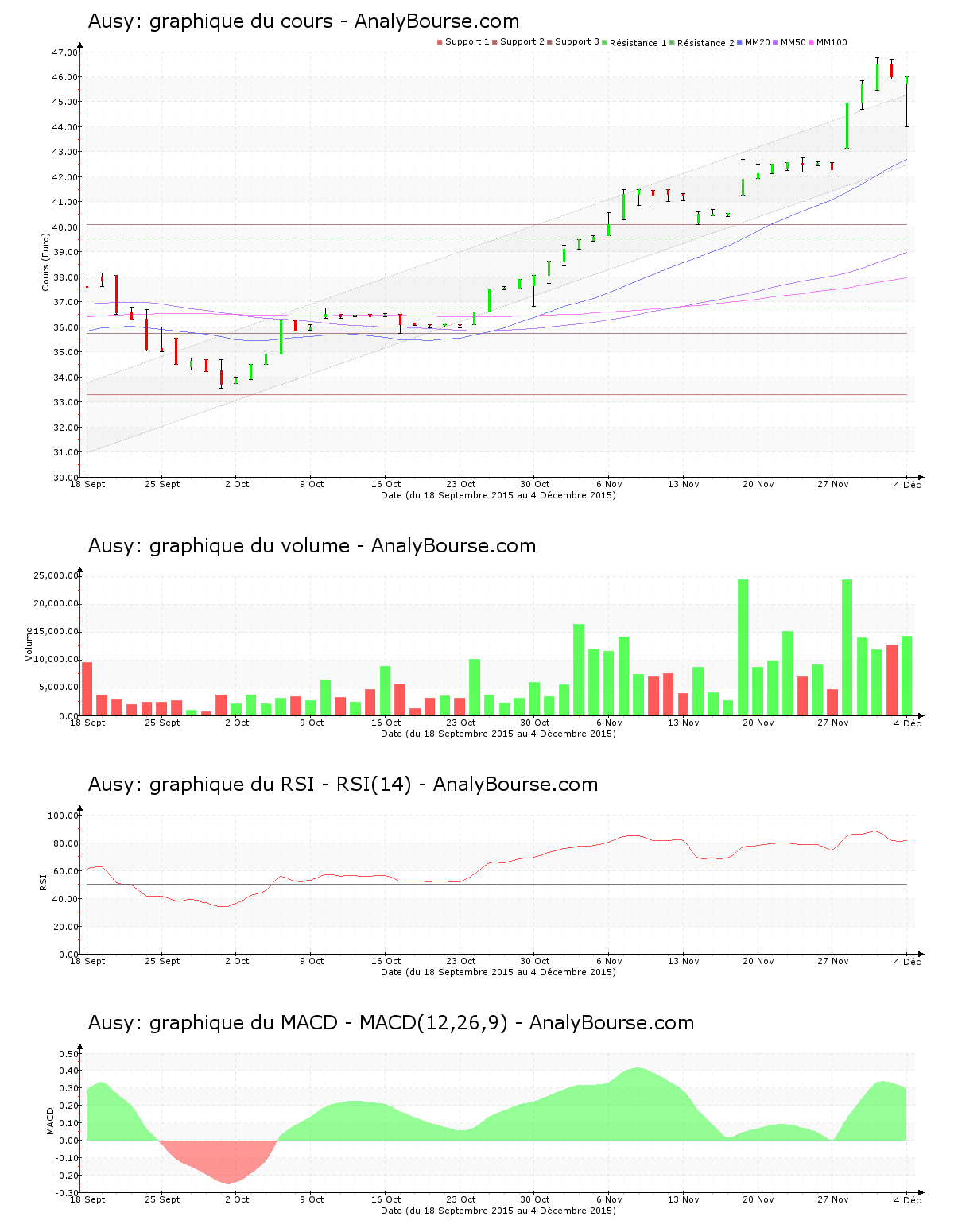Select the MM50 legend label

click(x=793, y=42)
